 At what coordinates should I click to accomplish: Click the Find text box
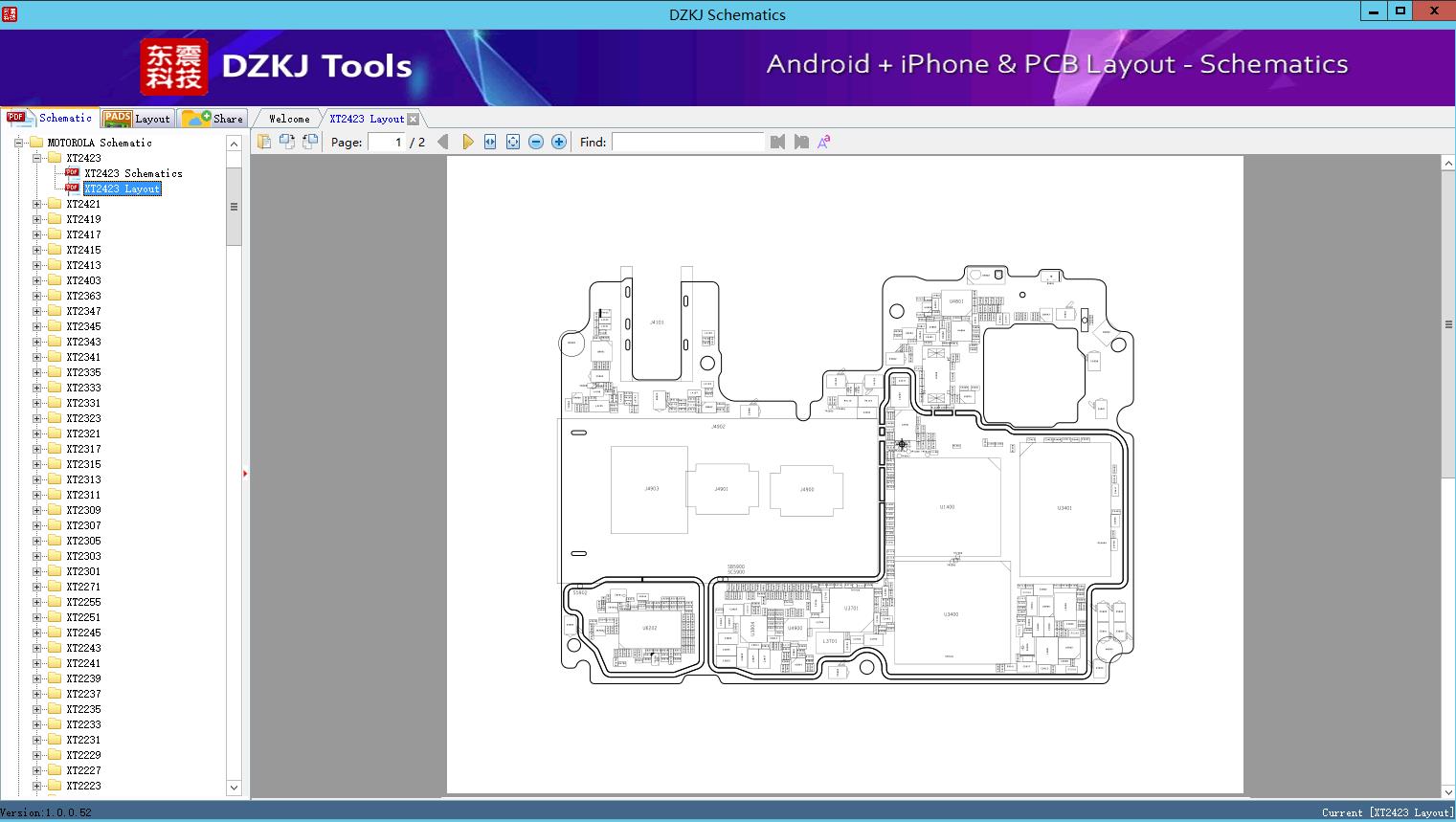click(688, 142)
